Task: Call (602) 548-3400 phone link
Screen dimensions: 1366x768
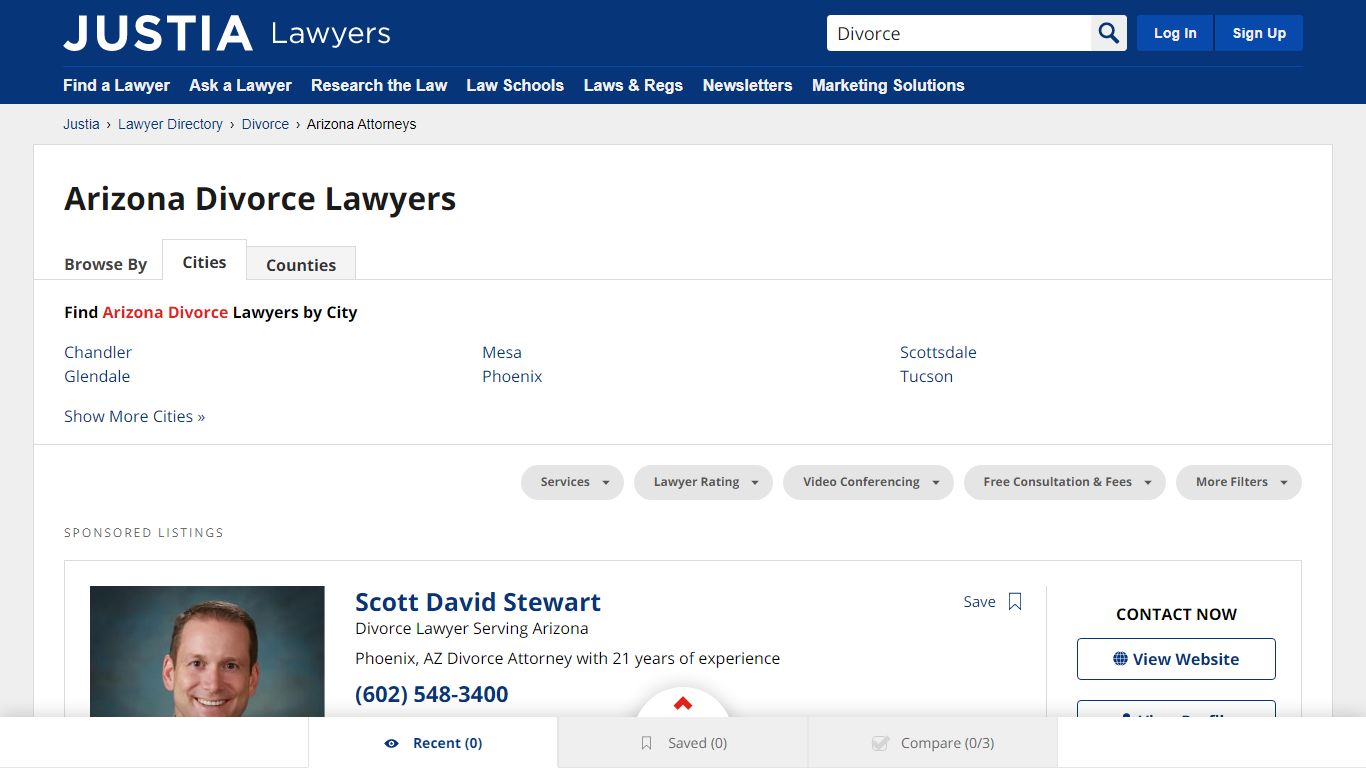Action: 432,694
